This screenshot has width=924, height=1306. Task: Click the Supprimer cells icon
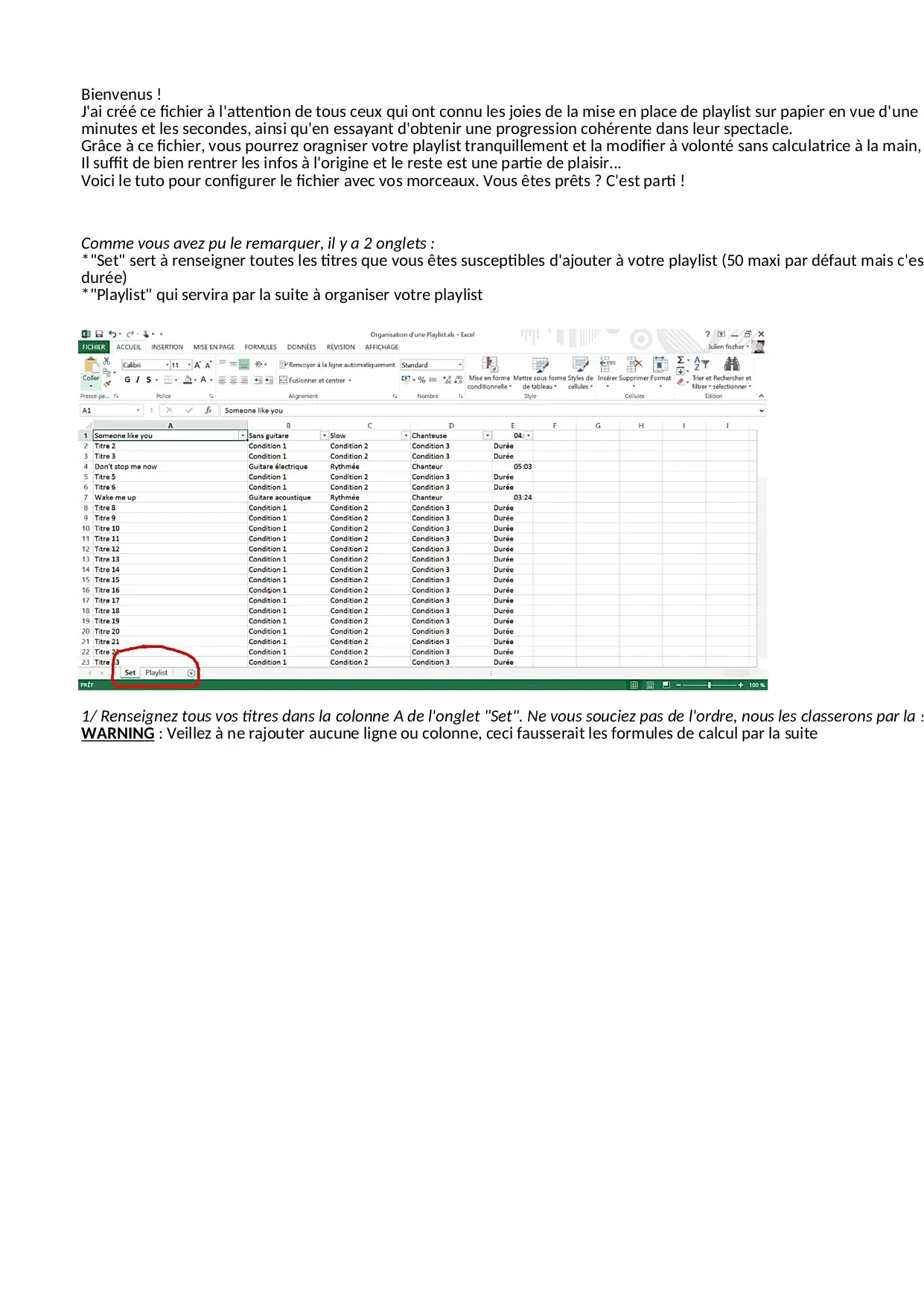pyautogui.click(x=634, y=364)
